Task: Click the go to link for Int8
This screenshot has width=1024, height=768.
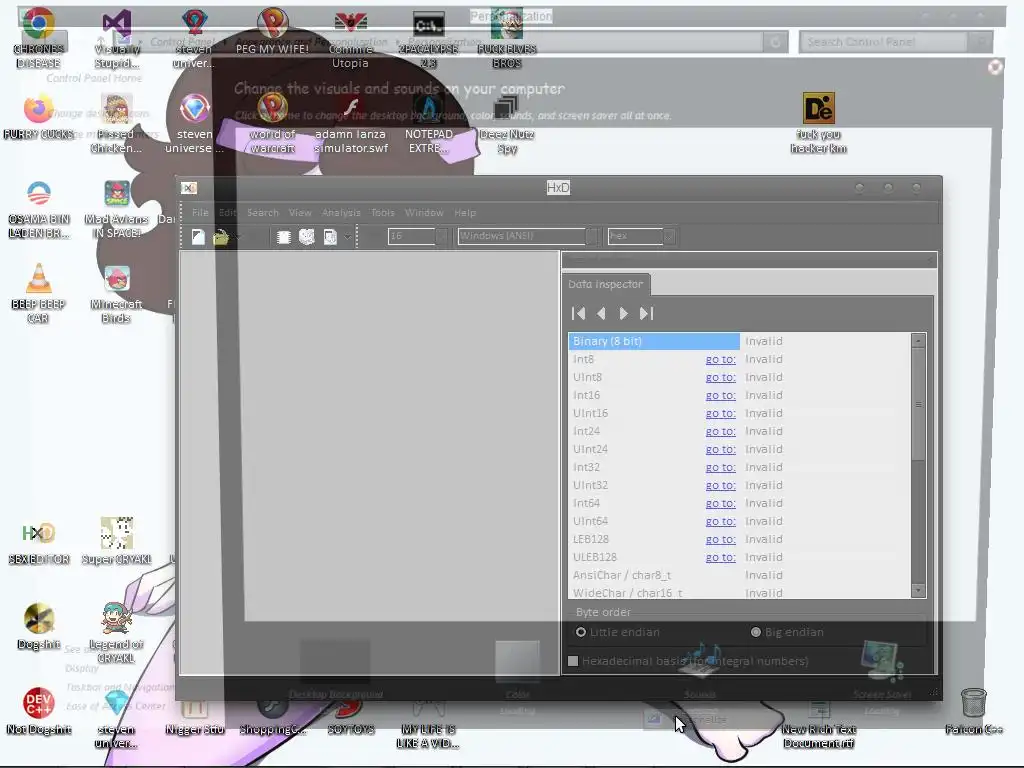Action: pos(720,359)
